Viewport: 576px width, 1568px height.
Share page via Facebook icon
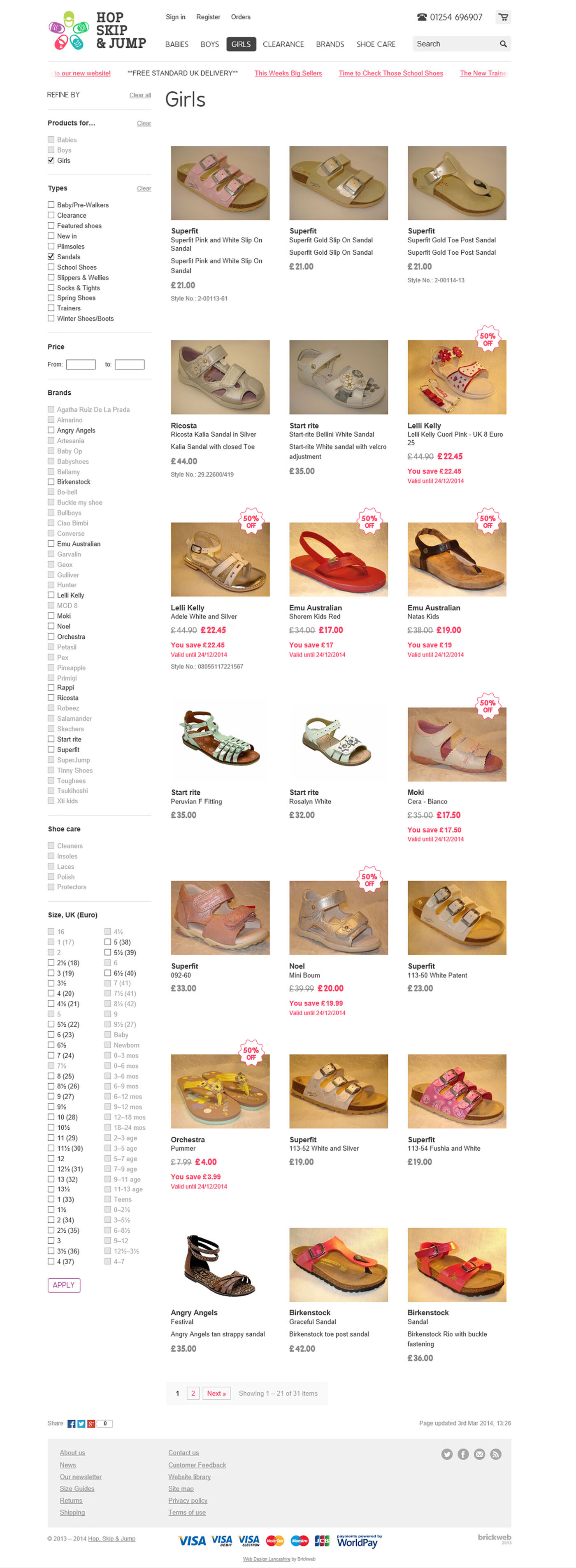[x=71, y=1423]
